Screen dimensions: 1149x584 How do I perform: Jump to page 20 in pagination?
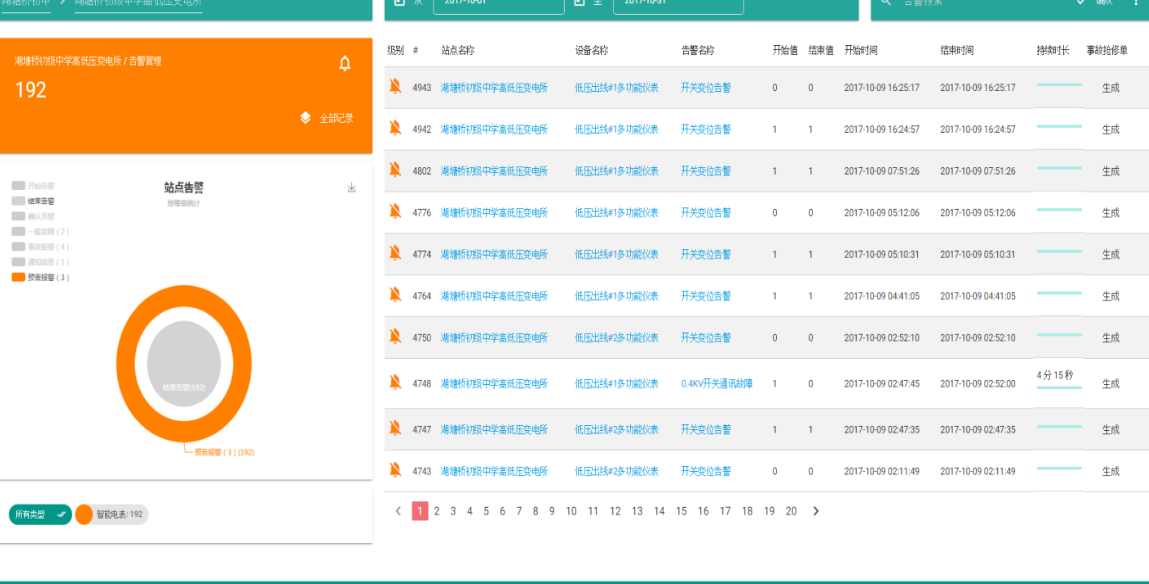tap(791, 511)
